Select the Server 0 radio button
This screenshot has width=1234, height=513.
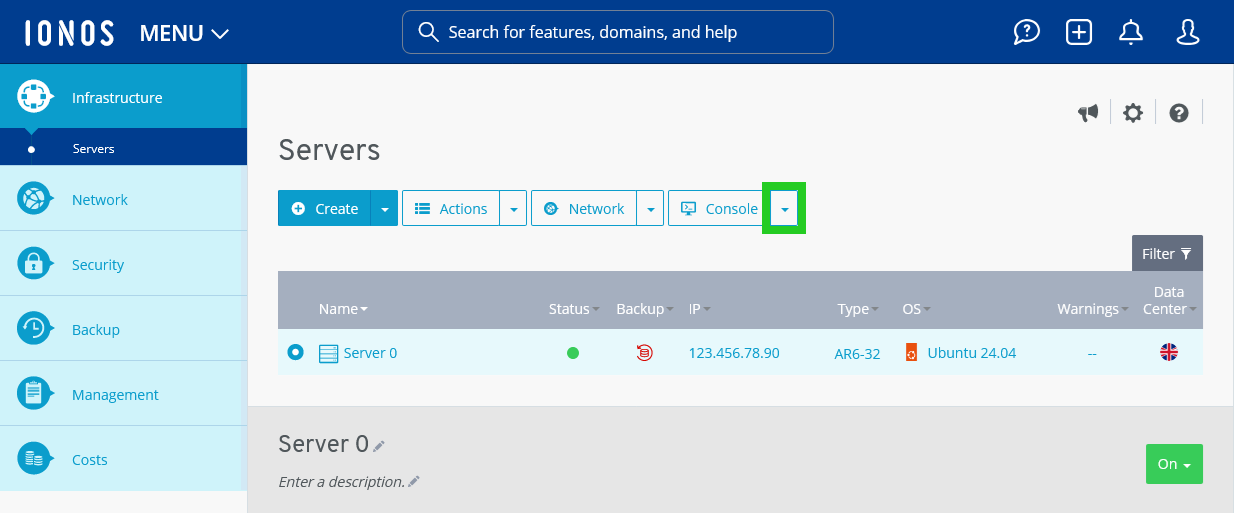[x=295, y=352]
